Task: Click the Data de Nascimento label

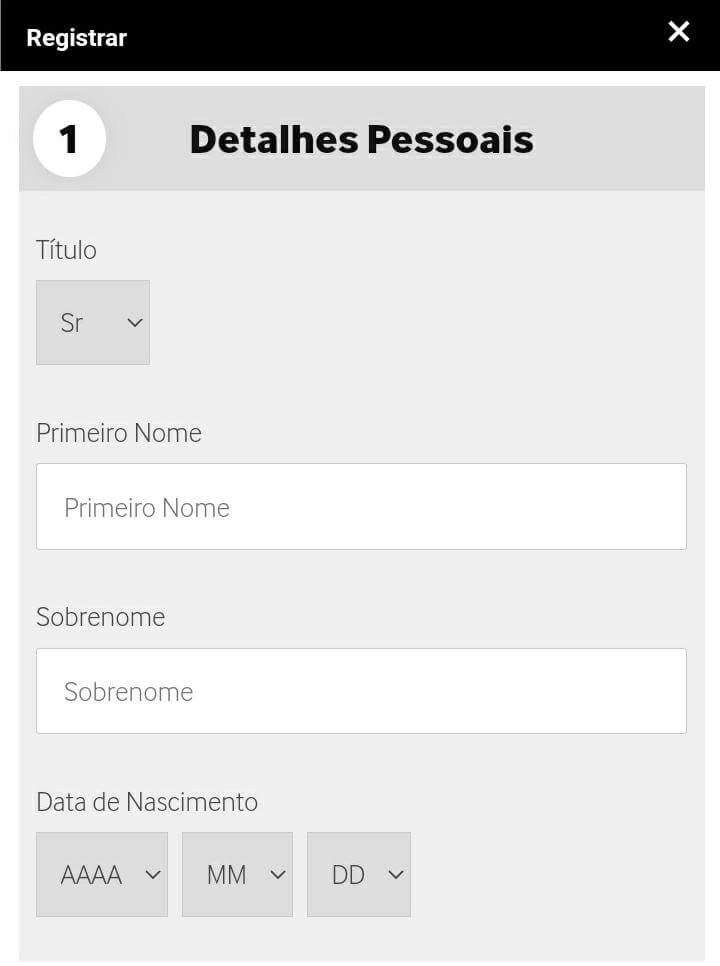Action: 147,802
